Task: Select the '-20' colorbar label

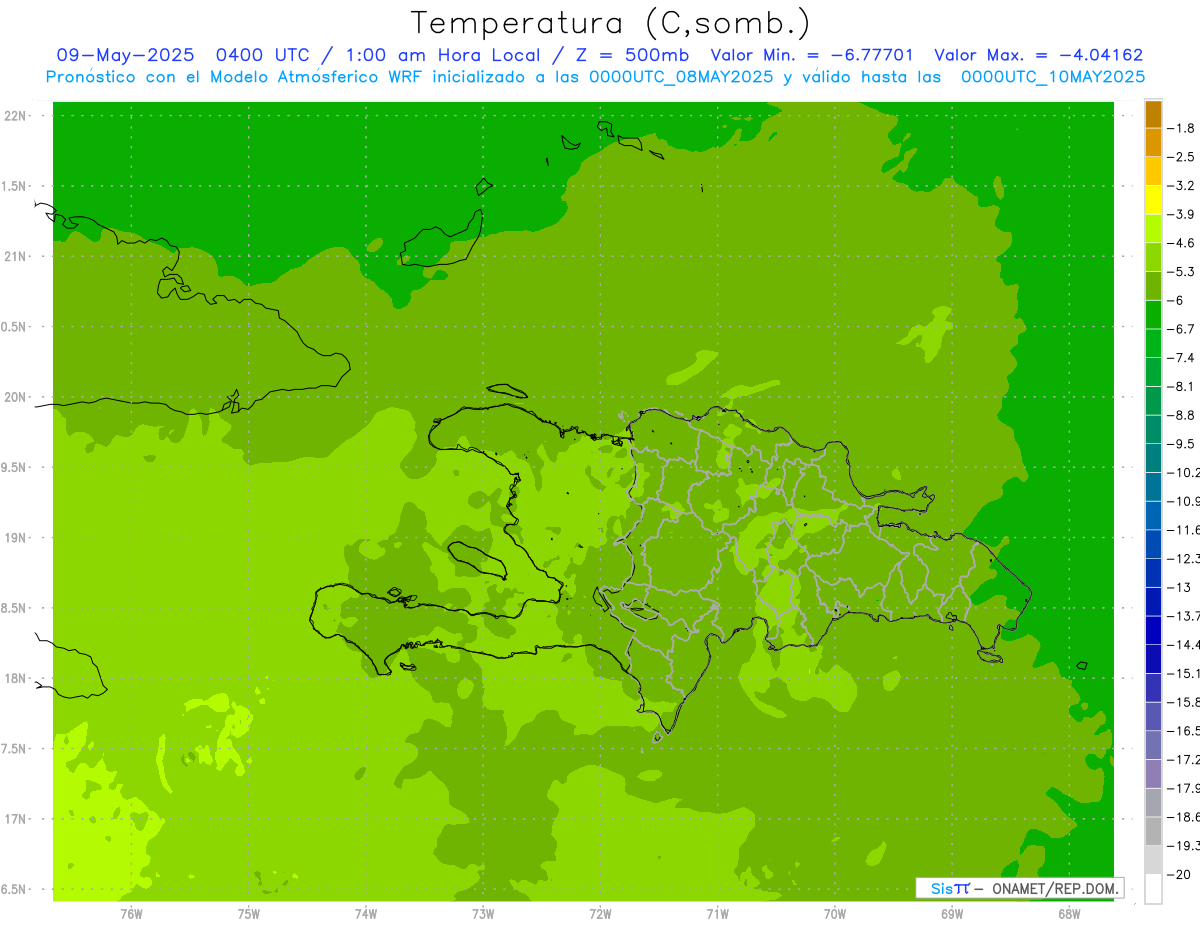Action: pos(1180,874)
